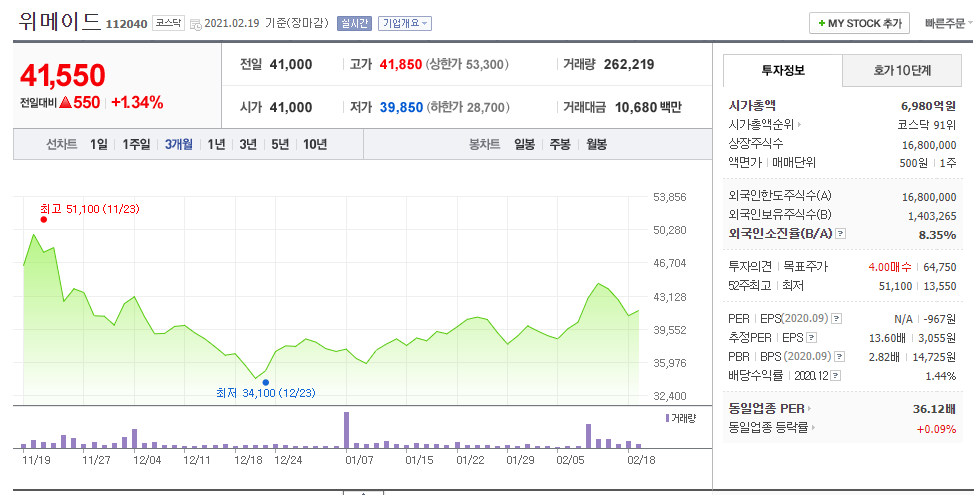Click 동일업종 등락률 link

pos(768,428)
